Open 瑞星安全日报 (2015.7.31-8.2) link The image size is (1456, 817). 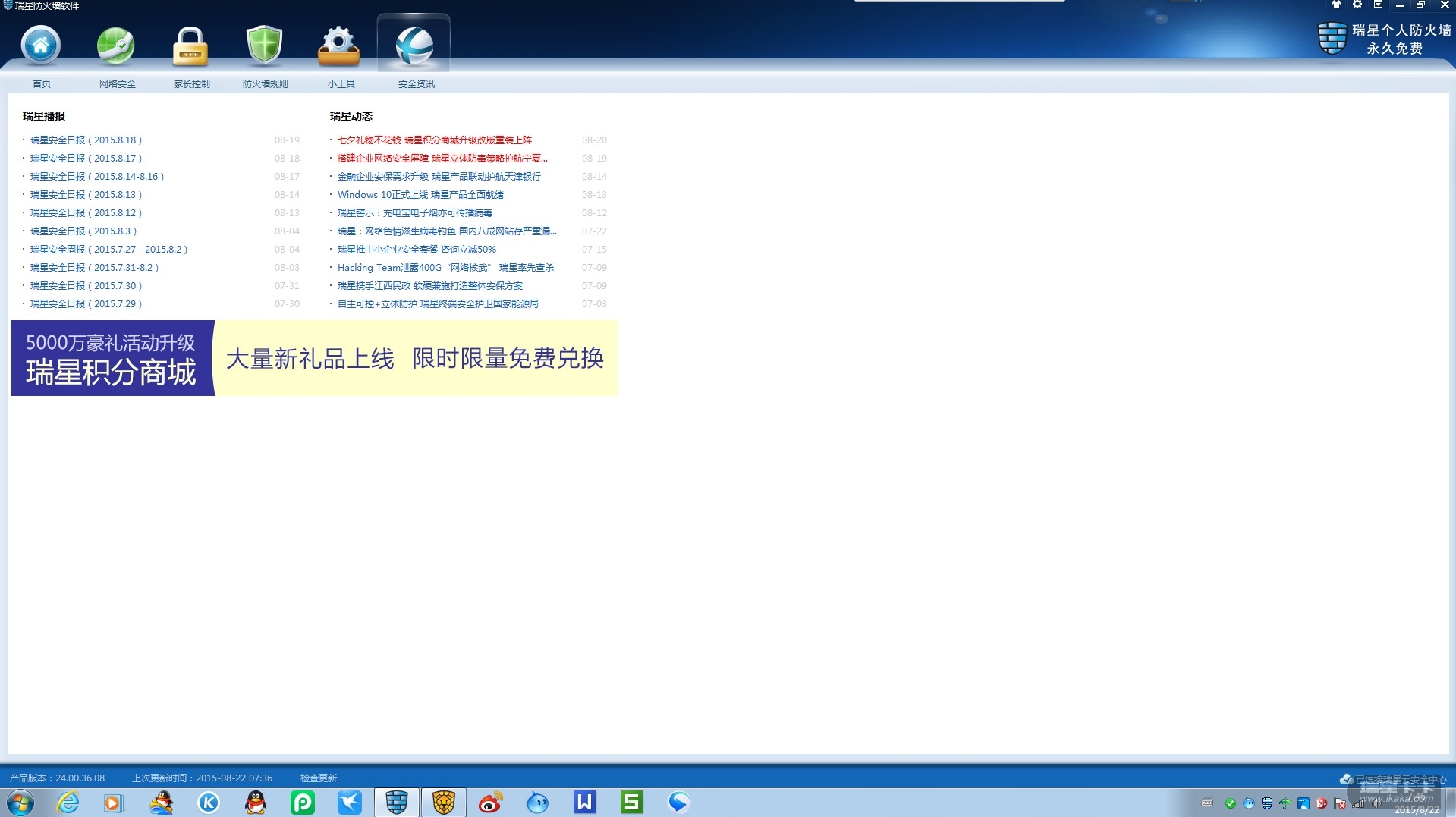(x=94, y=268)
